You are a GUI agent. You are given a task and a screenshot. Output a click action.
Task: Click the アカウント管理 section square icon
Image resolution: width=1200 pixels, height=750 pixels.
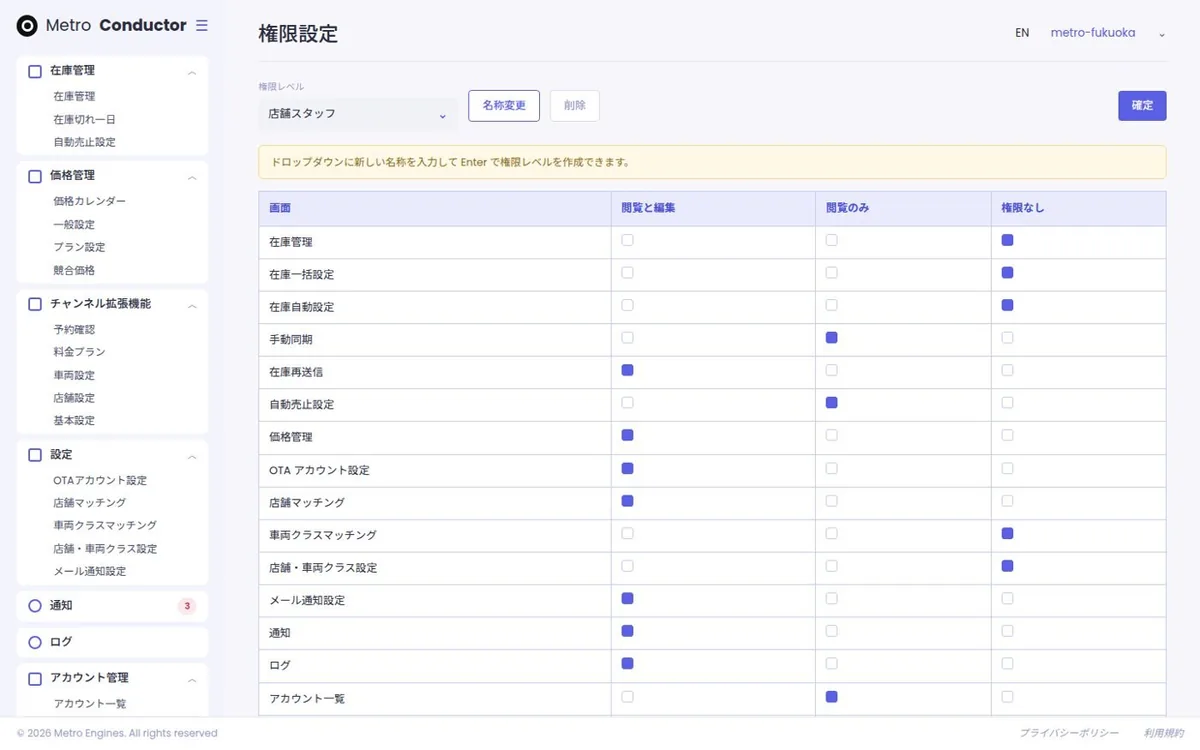click(35, 679)
